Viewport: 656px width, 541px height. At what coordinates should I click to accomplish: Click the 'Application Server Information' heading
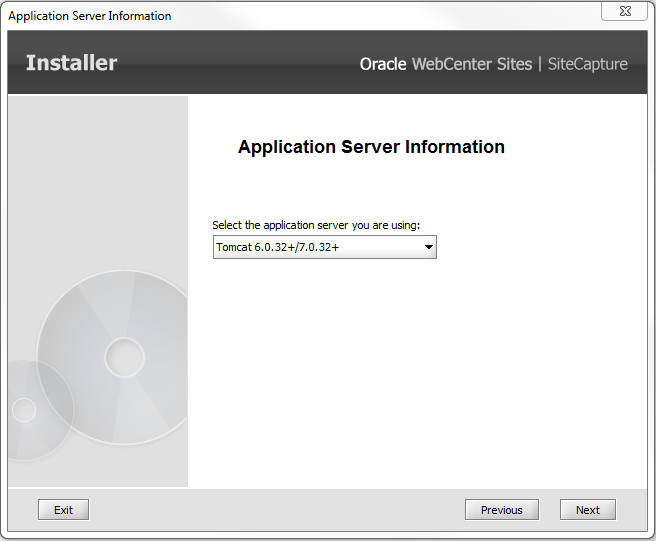point(371,147)
